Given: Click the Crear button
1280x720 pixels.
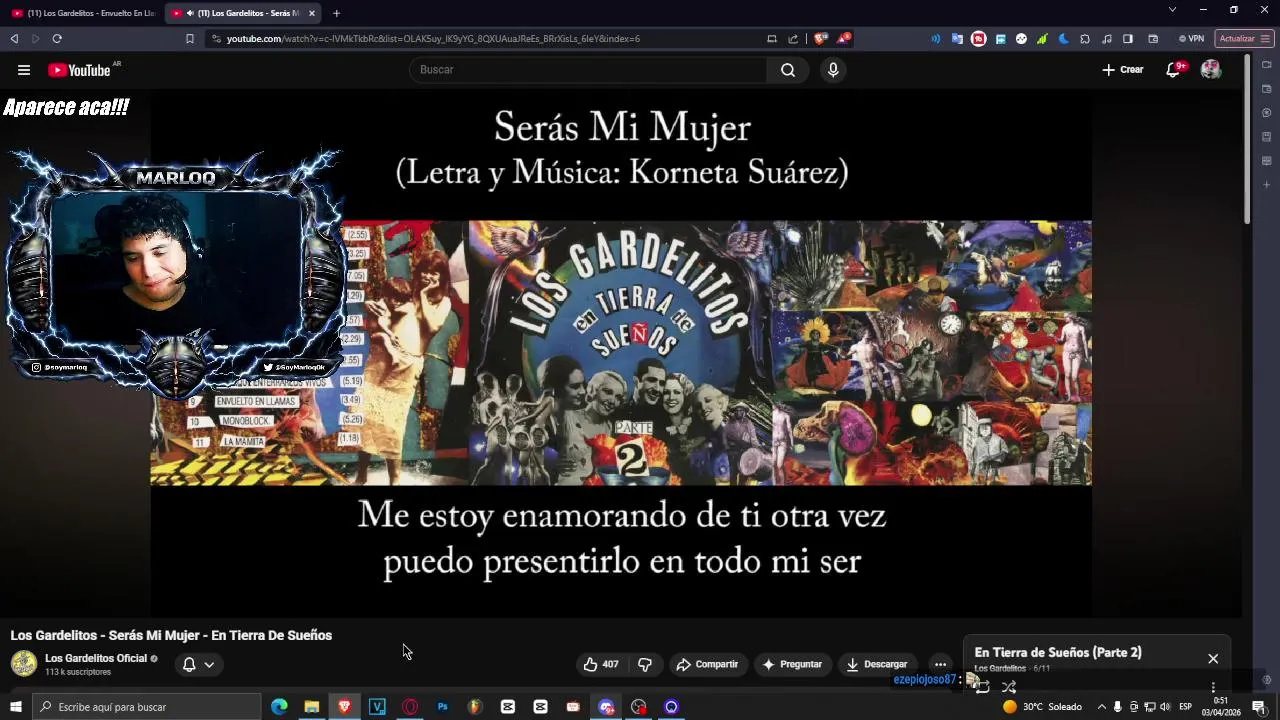Looking at the screenshot, I should [1123, 70].
